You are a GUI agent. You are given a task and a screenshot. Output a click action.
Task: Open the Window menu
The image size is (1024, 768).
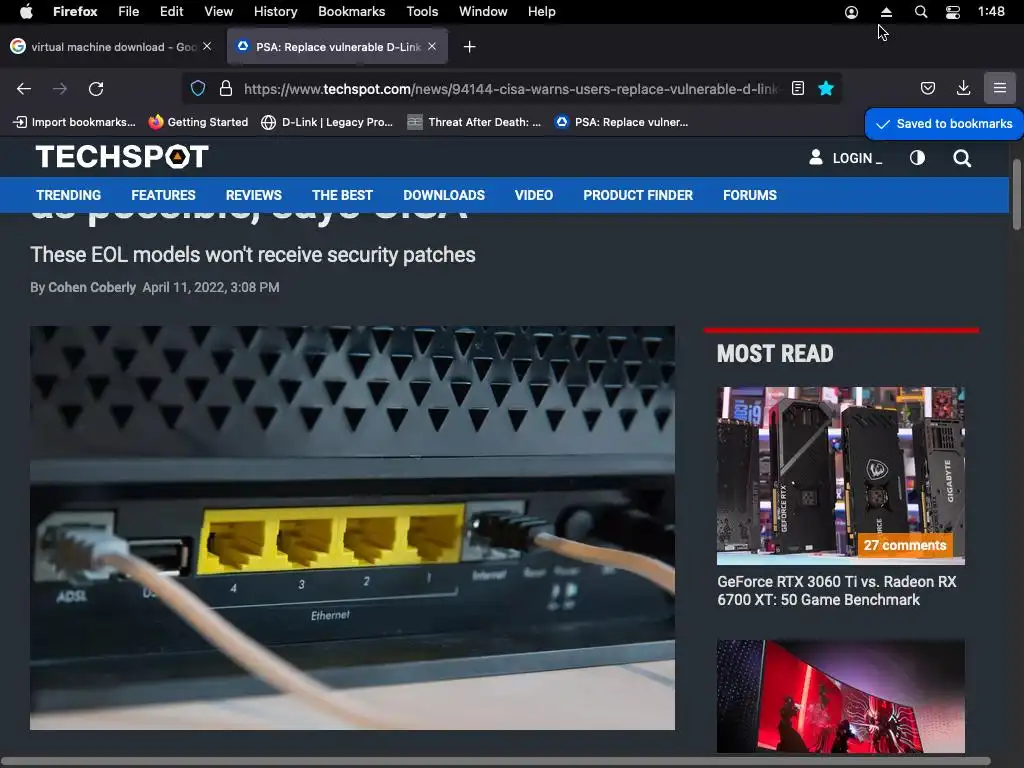483,12
